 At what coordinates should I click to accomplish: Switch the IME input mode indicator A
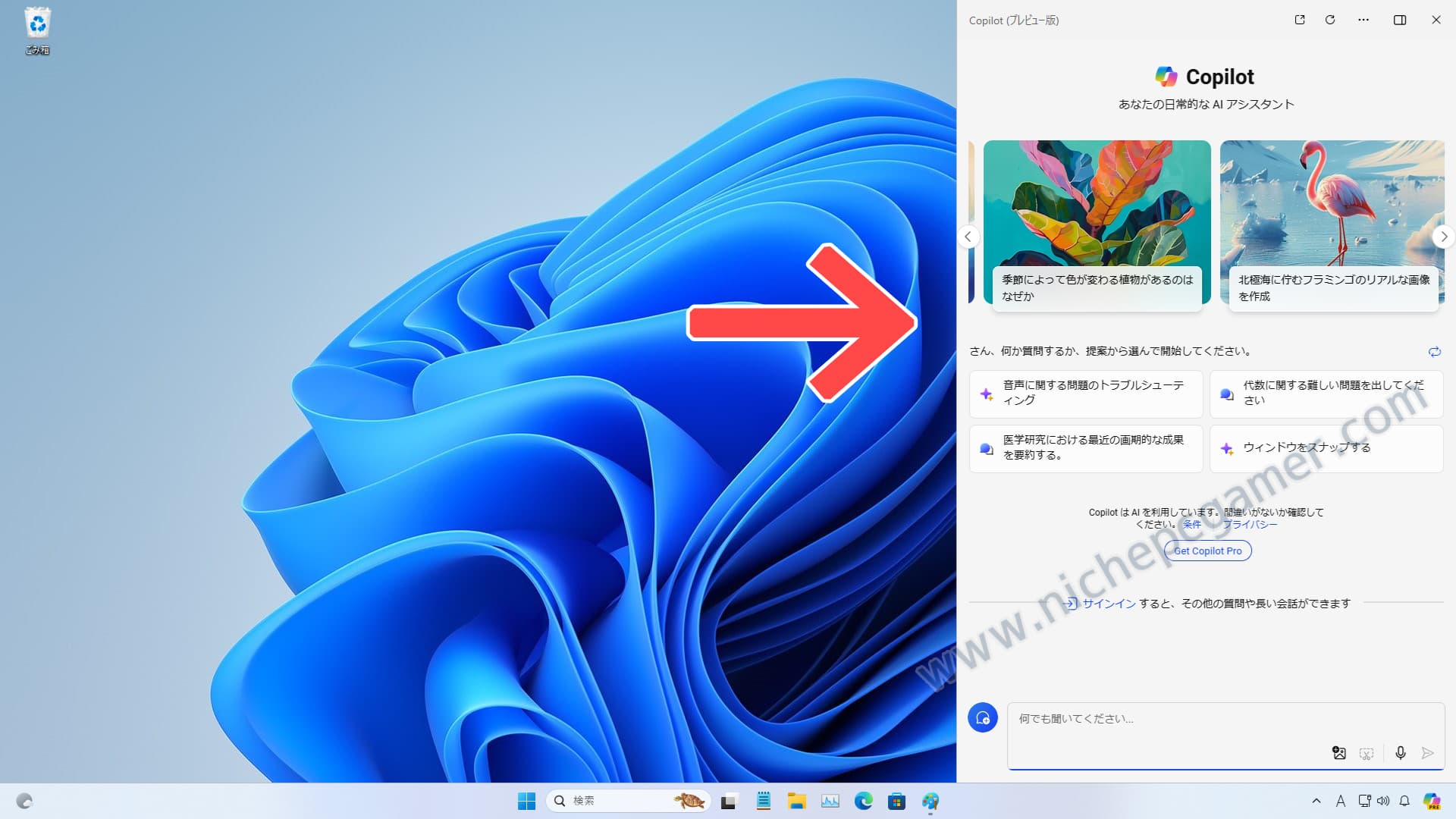click(1341, 801)
